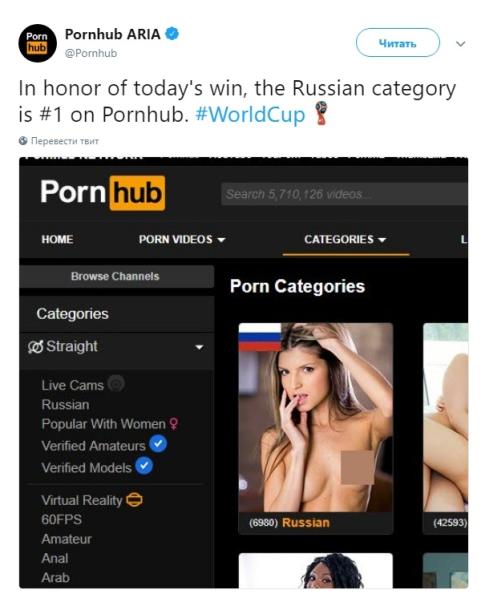Screen dimensions: 485x598
Task: Go to the HOME navigation item
Action: (57, 239)
